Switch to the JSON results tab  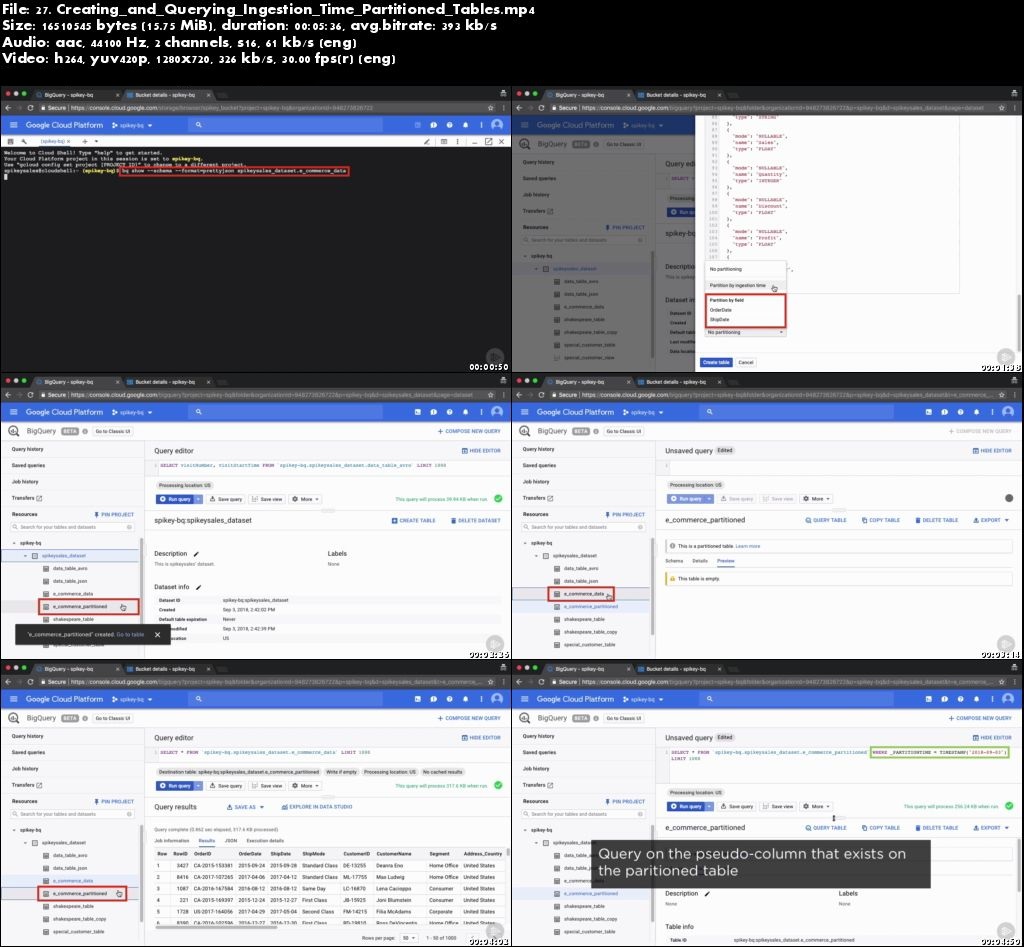[x=231, y=841]
